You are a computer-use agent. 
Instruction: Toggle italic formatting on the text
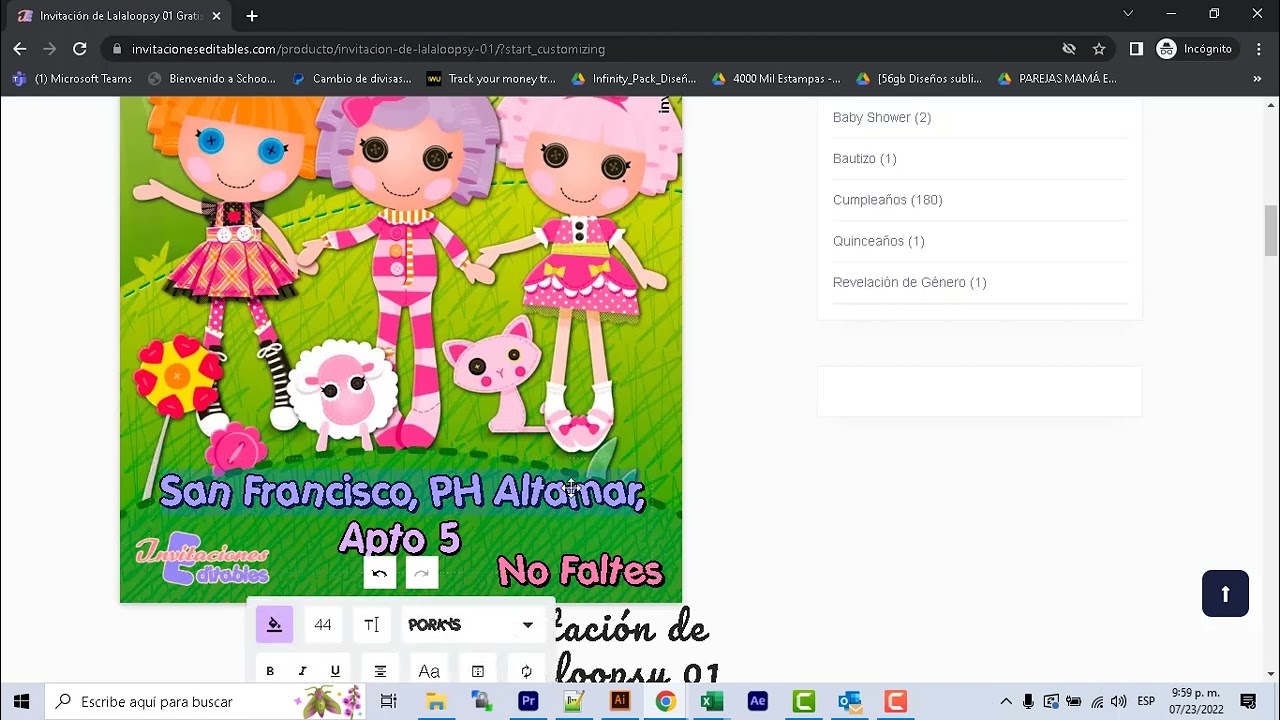point(303,670)
